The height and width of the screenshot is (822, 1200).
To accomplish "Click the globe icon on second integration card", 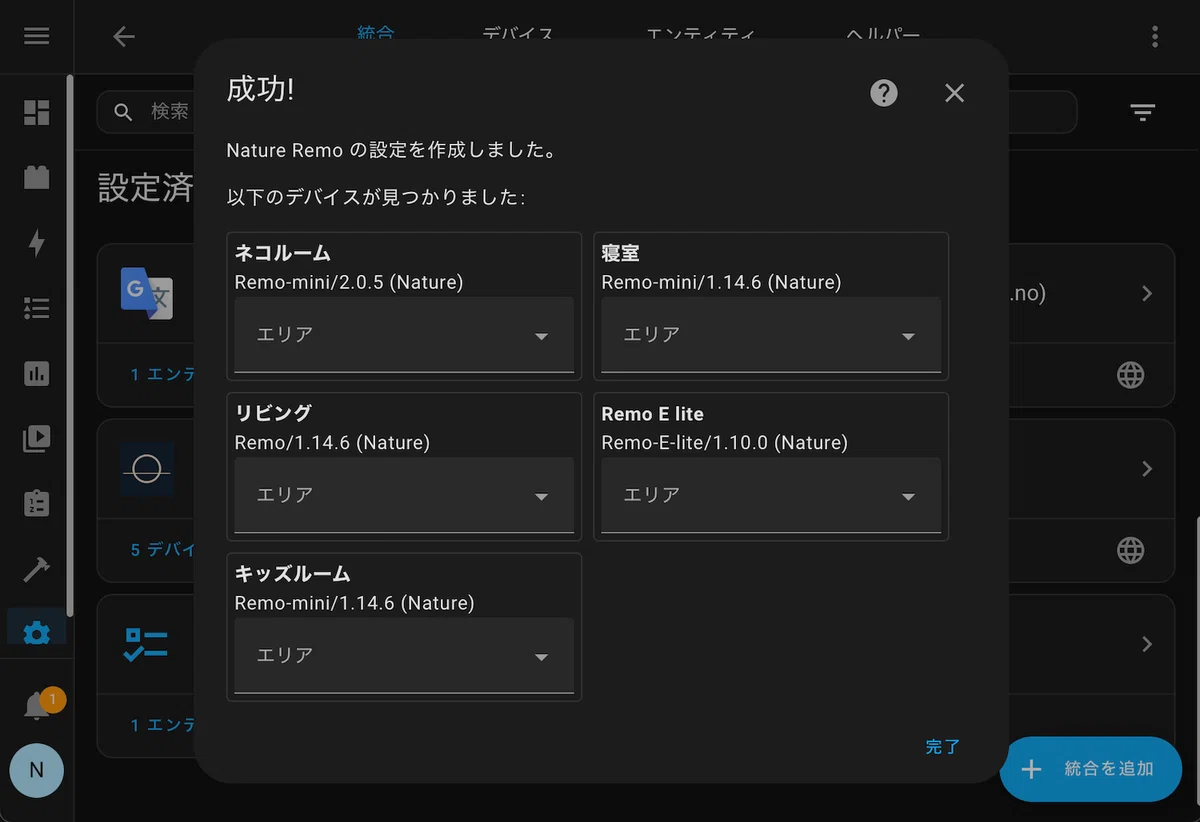I will click(1130, 550).
